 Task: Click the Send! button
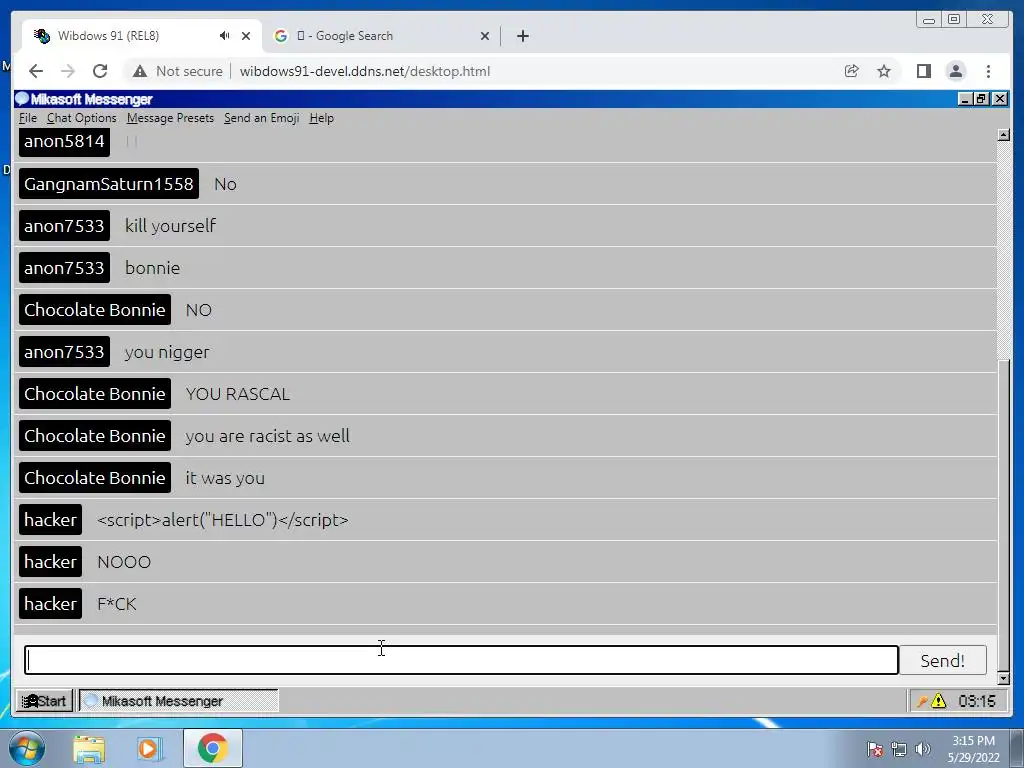(x=942, y=660)
